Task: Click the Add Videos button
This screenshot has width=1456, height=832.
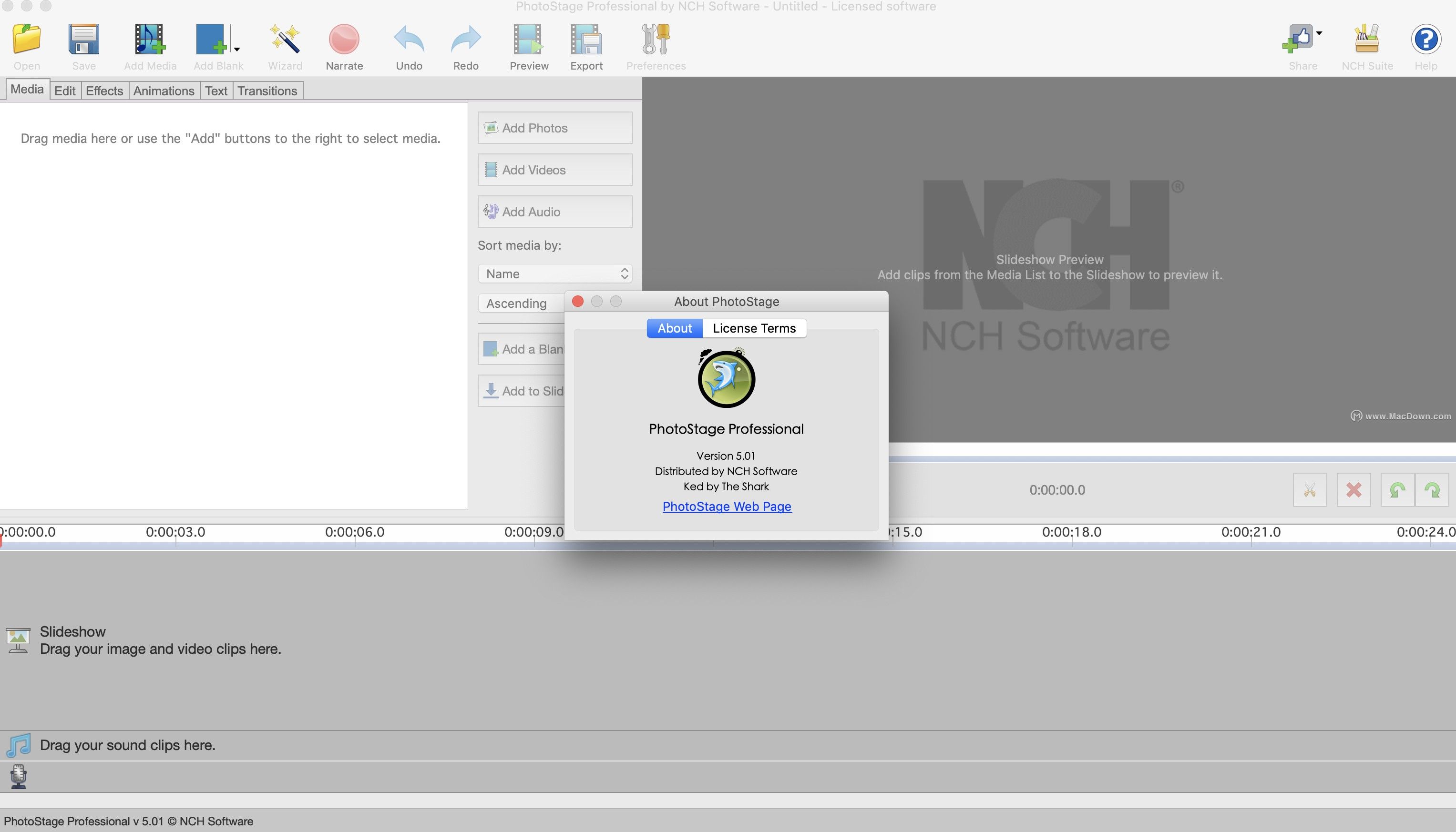Action: pyautogui.click(x=555, y=170)
